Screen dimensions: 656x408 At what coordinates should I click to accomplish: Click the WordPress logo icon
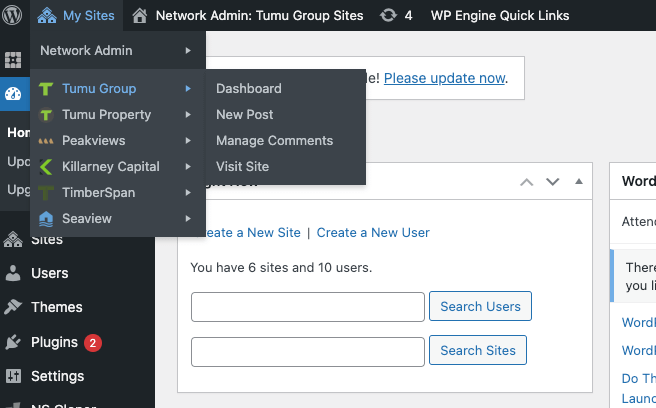pyautogui.click(x=14, y=15)
